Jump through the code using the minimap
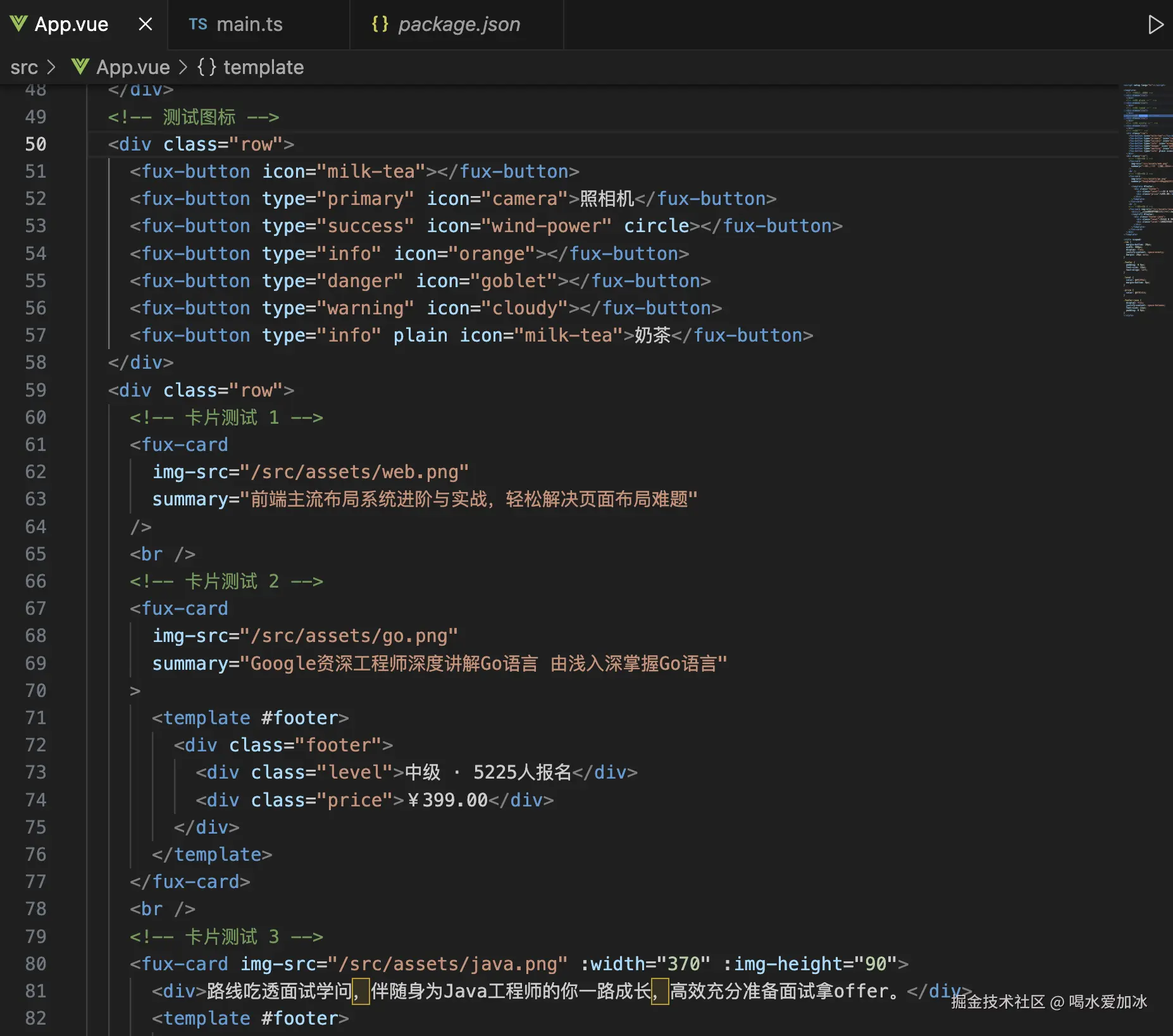Viewport: 1173px width, 1036px height. (x=1147, y=199)
